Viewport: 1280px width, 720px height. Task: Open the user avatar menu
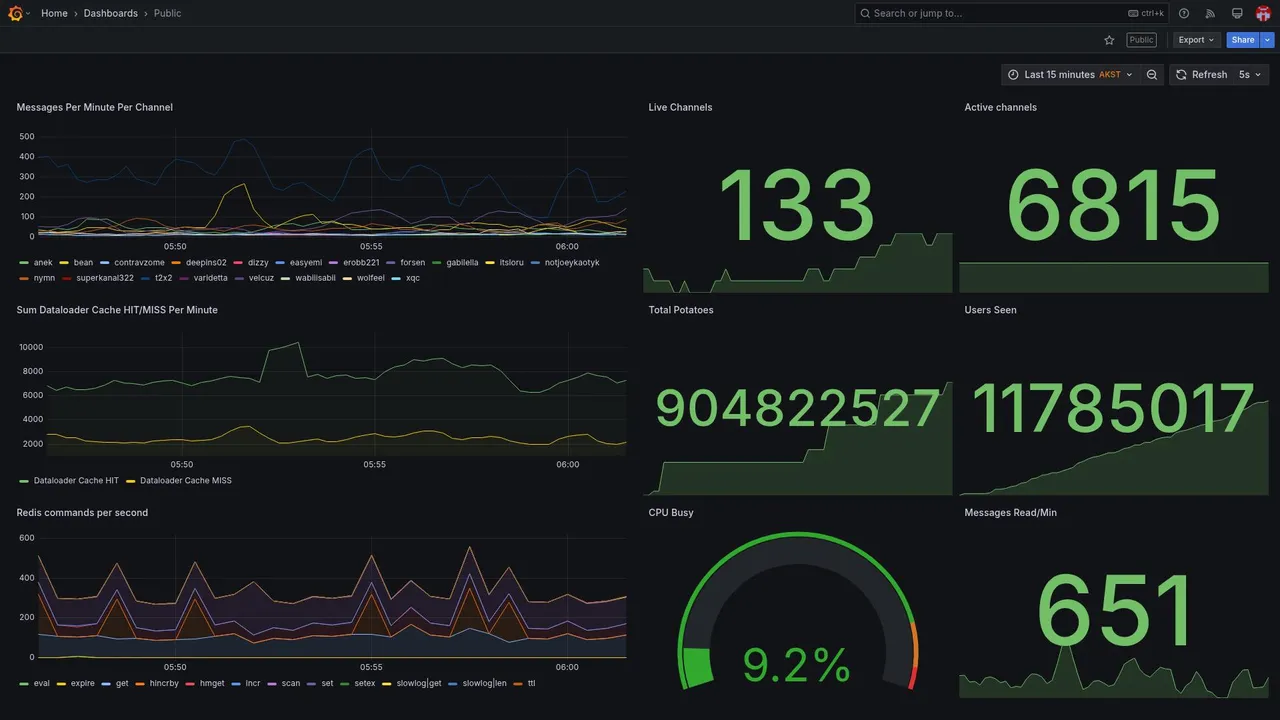[x=1263, y=13]
